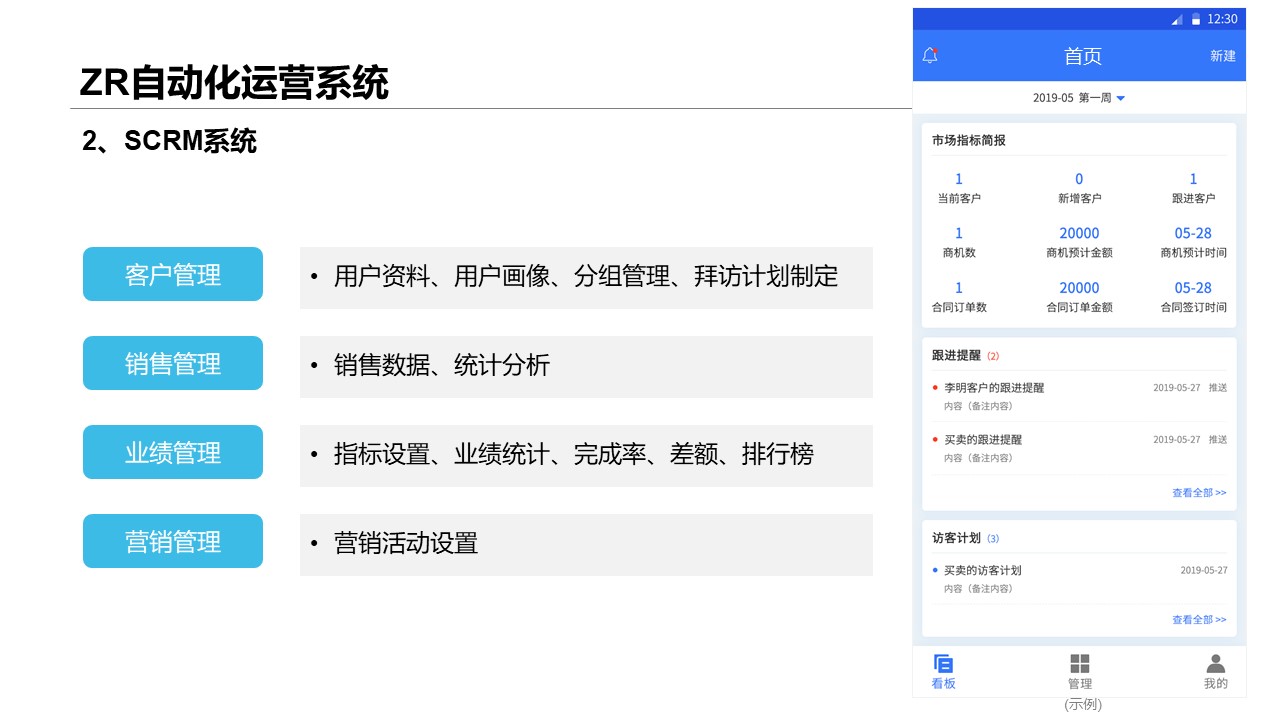Select the 客户管理 blue button
Screen dimensions: 1280x720
pos(173,275)
